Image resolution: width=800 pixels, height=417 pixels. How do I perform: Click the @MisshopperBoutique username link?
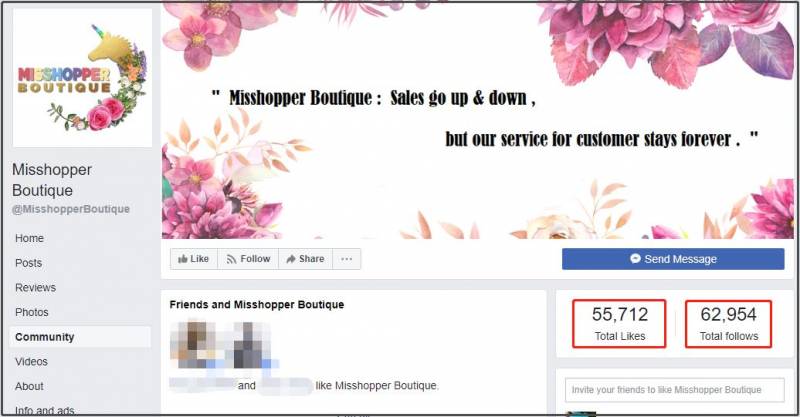point(71,209)
